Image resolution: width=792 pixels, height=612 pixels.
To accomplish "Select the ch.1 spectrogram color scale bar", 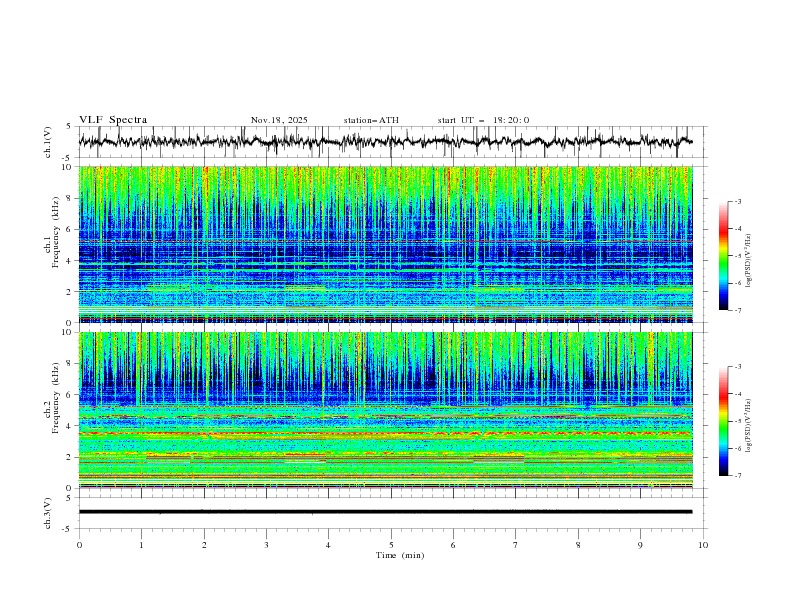I will point(723,256).
